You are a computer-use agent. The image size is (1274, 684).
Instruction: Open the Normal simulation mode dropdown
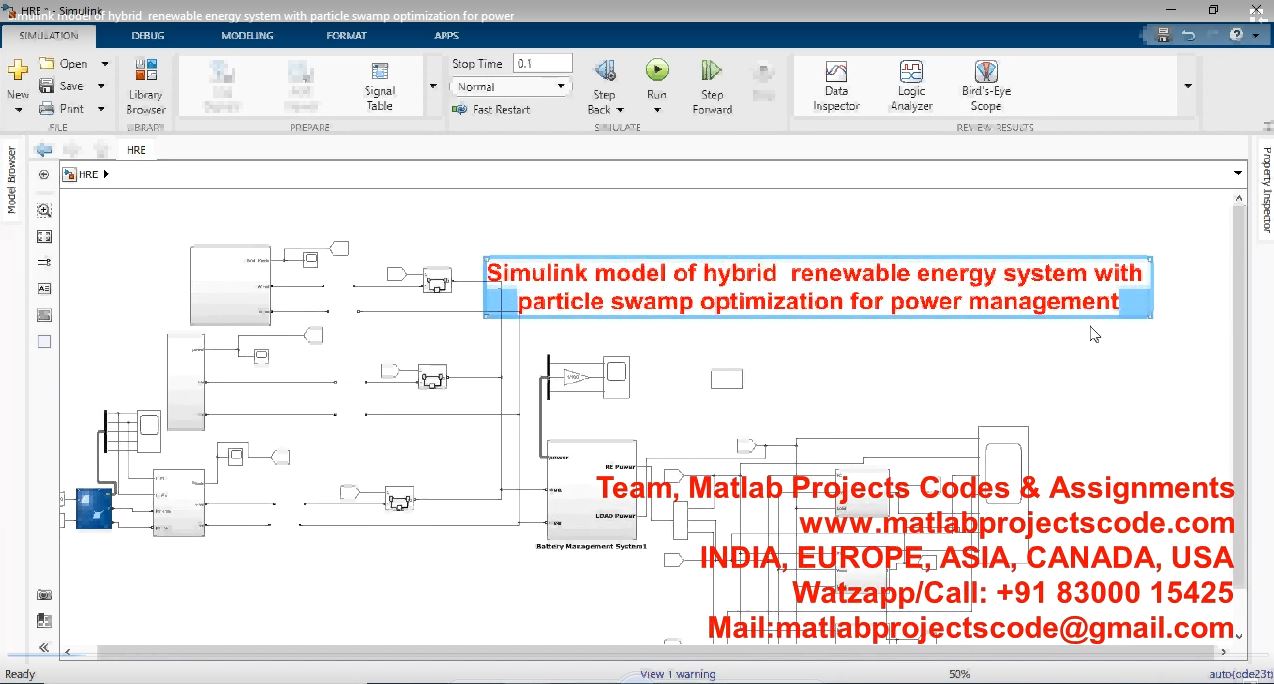(x=510, y=87)
